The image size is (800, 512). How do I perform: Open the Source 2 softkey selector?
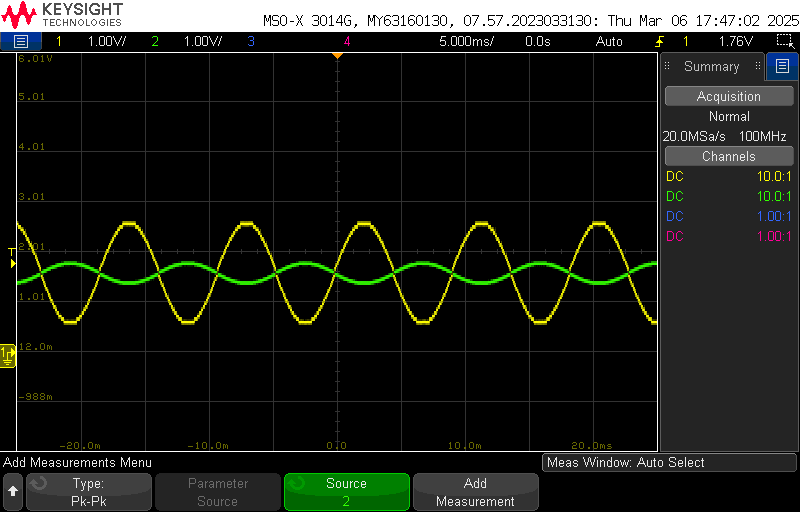(x=346, y=492)
